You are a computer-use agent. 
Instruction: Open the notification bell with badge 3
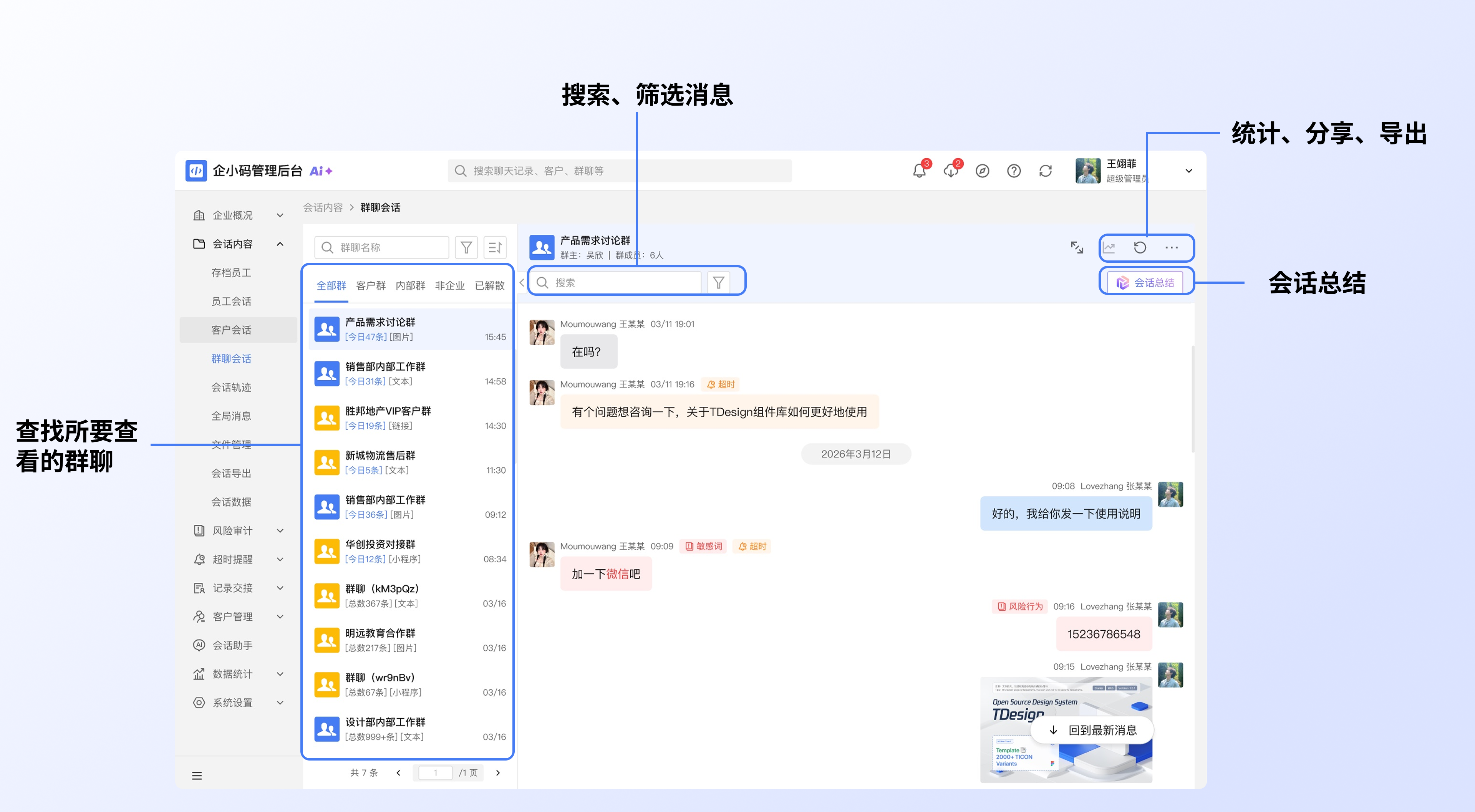(919, 171)
